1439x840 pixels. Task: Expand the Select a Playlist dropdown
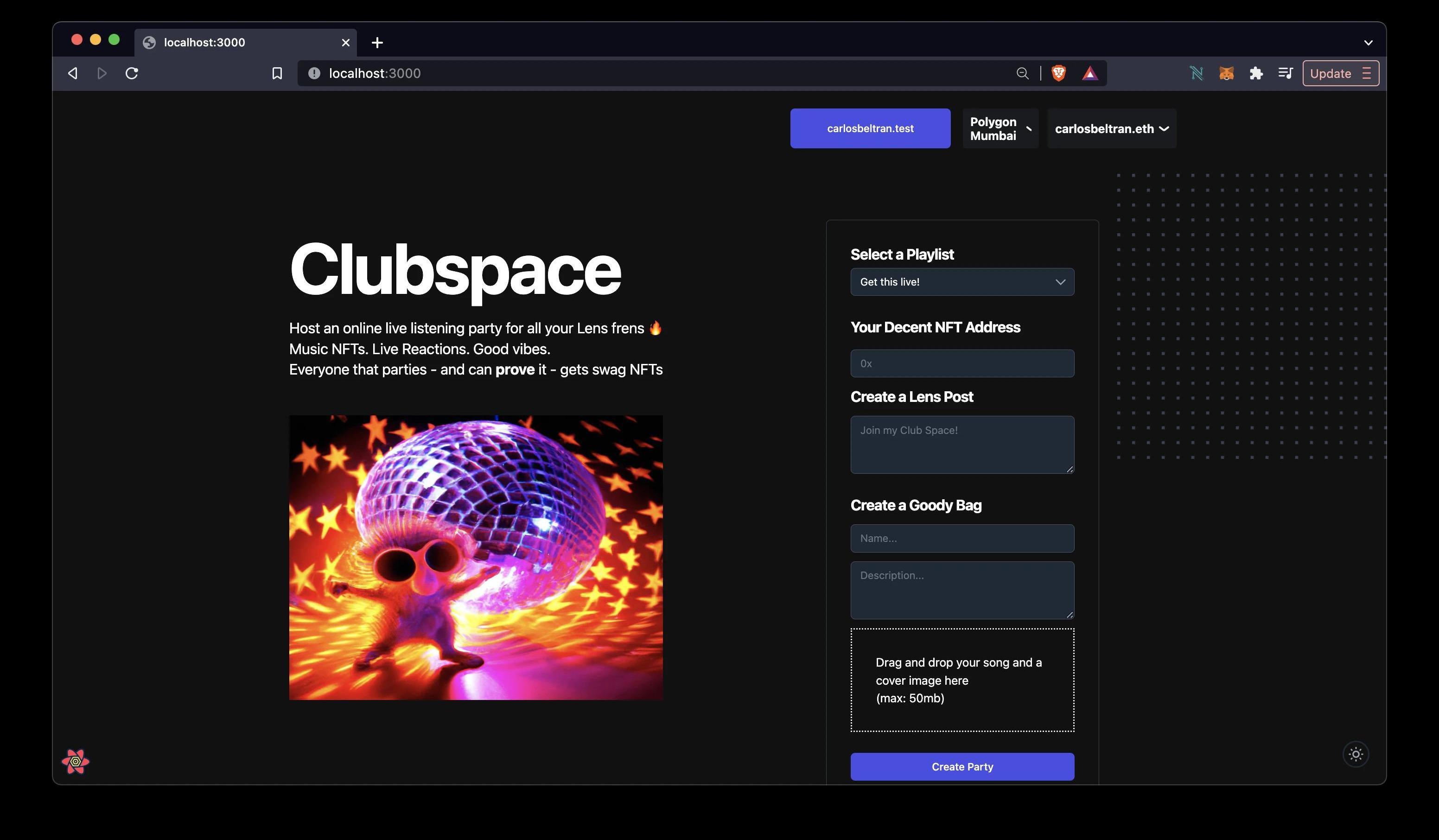962,282
